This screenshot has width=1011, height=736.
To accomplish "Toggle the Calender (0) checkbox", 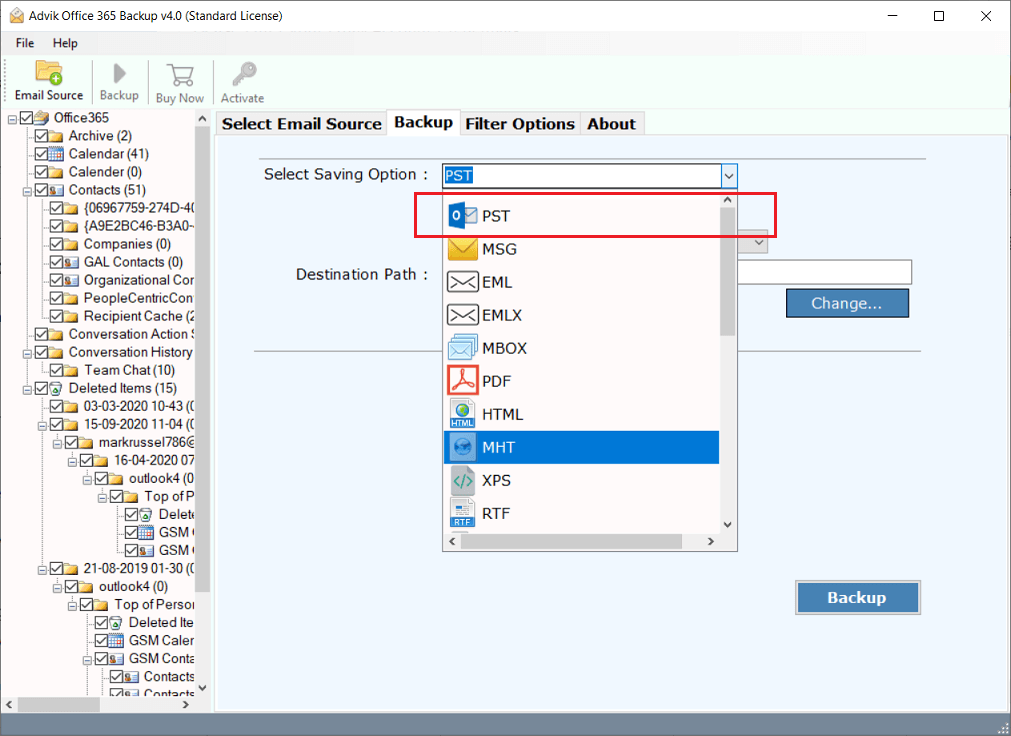I will tap(41, 172).
